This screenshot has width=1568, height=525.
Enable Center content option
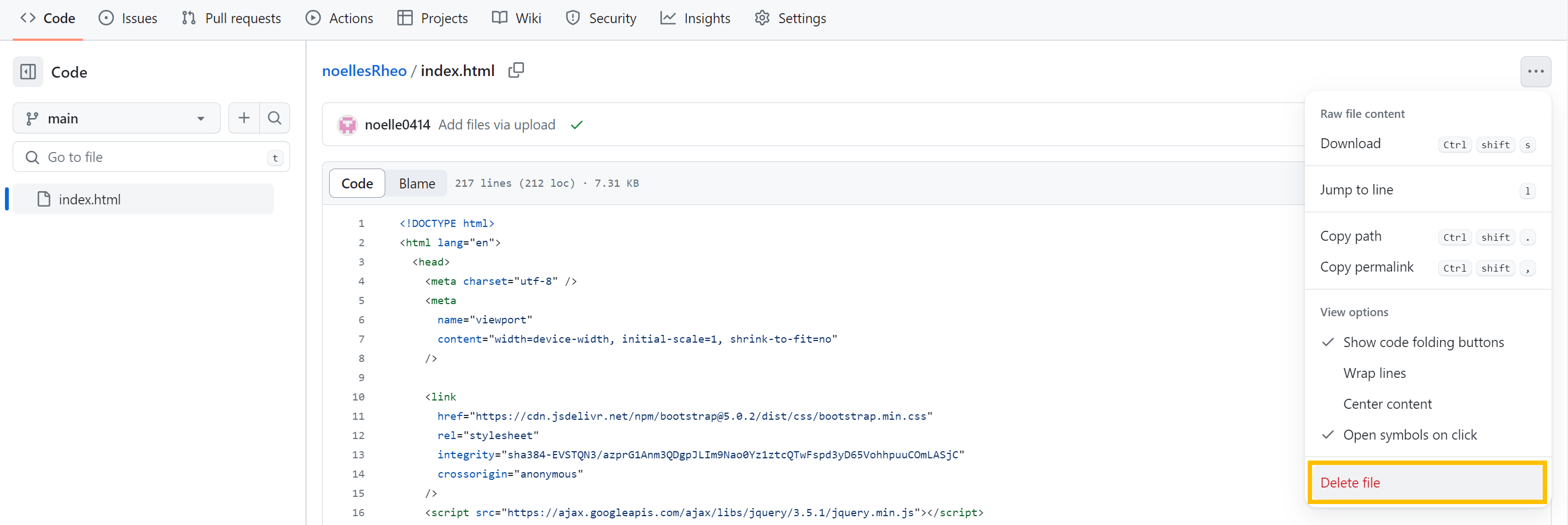[1428, 404]
